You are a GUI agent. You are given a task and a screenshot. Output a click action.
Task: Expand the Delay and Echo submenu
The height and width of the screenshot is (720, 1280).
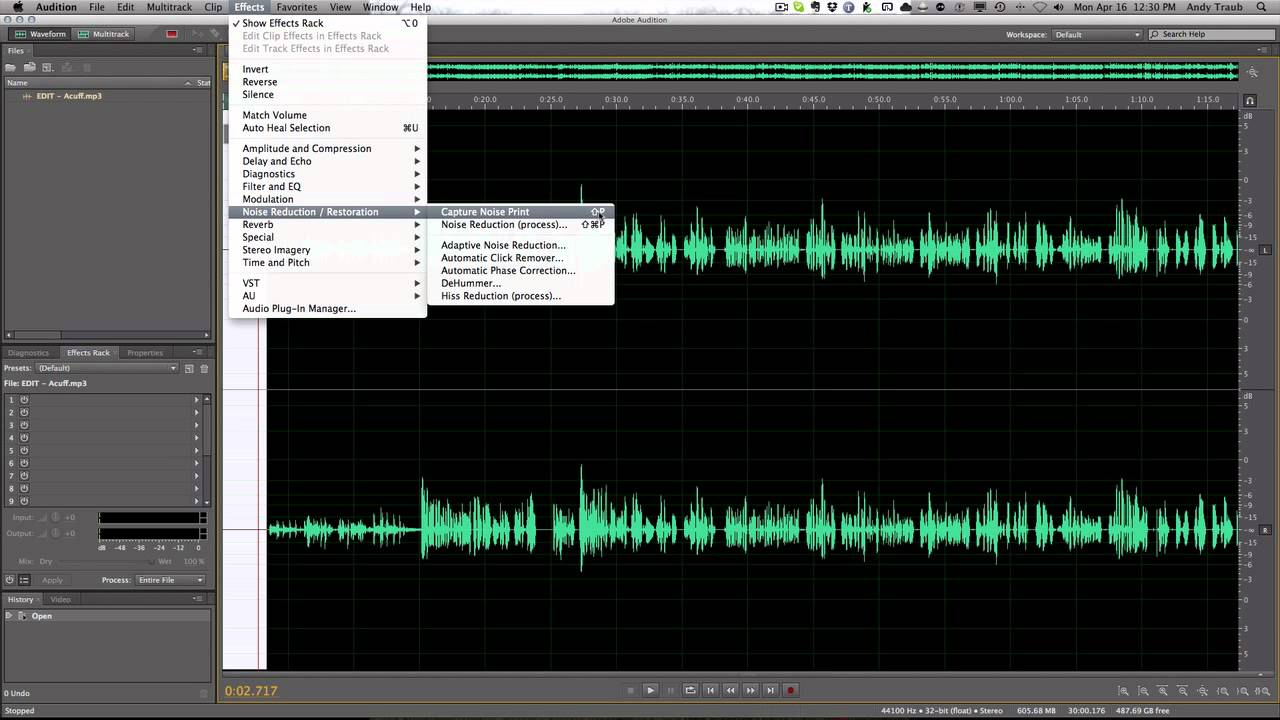(x=328, y=161)
